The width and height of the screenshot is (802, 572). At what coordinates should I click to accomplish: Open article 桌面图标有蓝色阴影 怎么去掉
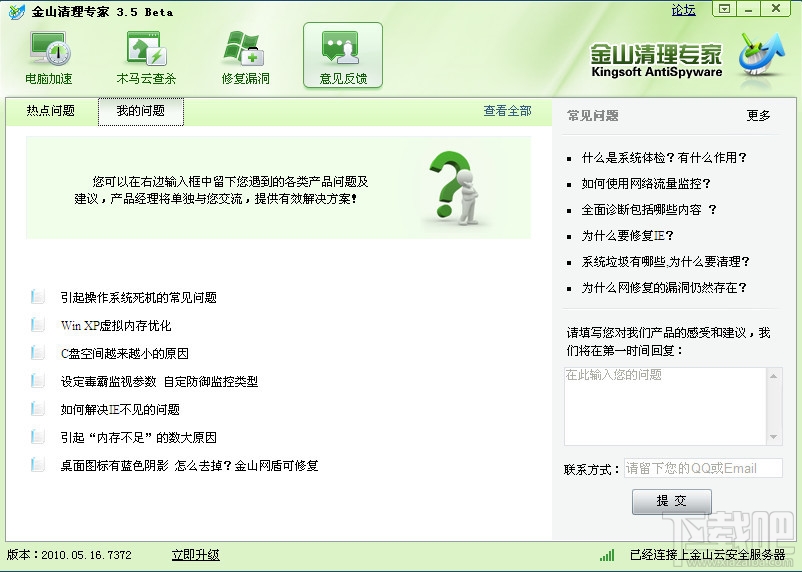pos(190,465)
